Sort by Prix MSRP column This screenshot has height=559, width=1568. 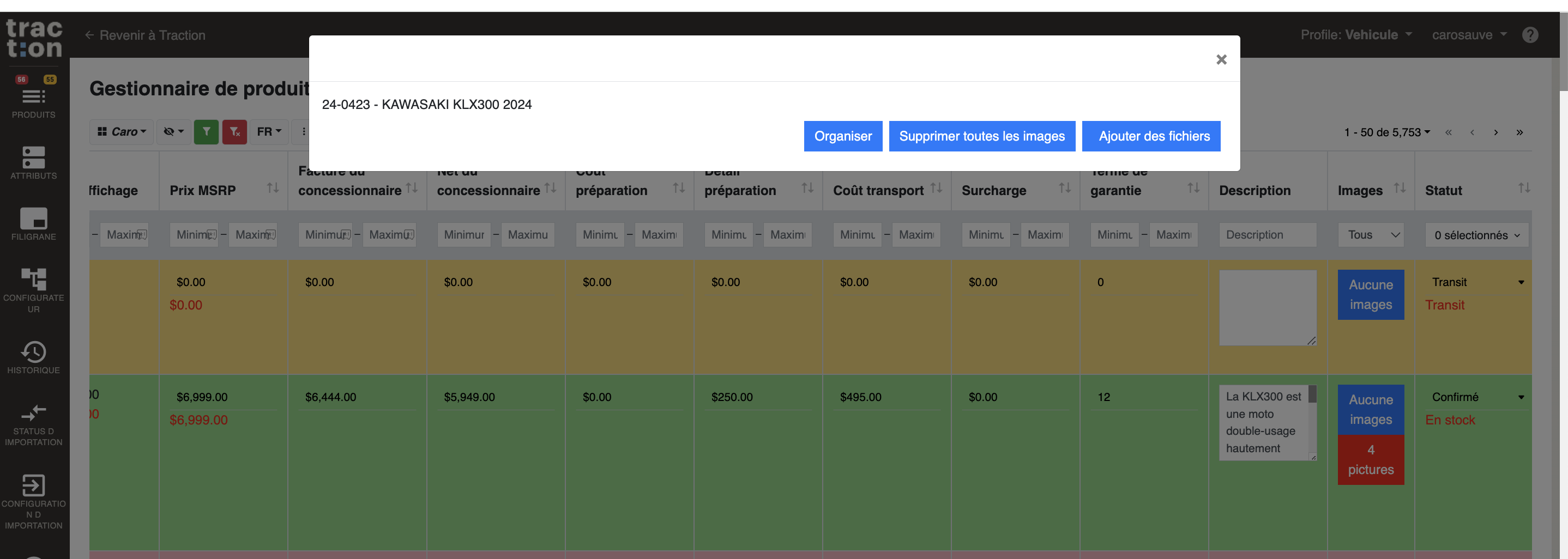click(x=273, y=188)
